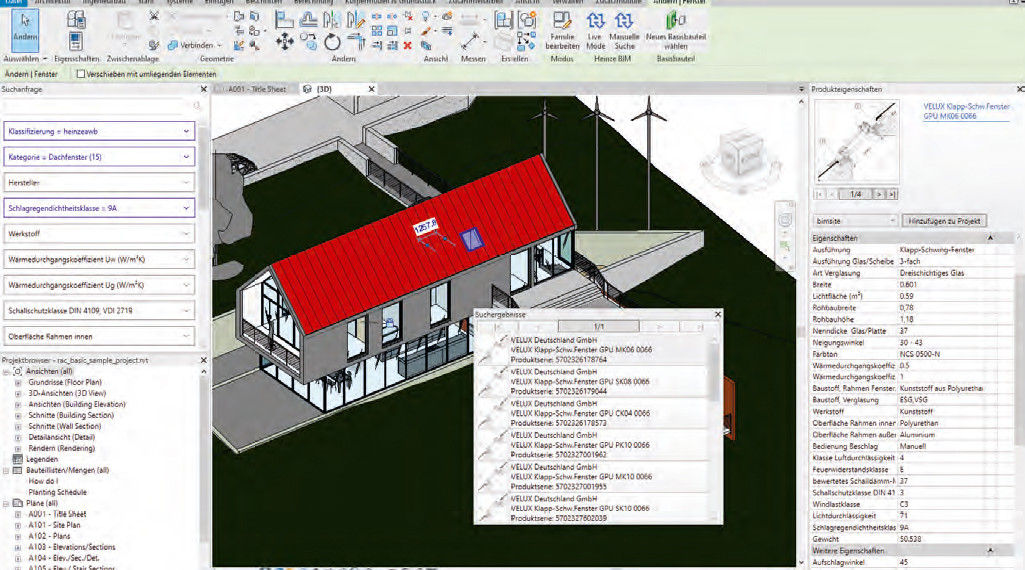The width and height of the screenshot is (1025, 570).
Task: Collapse Ansichten (all) tree node
Action: [6, 371]
